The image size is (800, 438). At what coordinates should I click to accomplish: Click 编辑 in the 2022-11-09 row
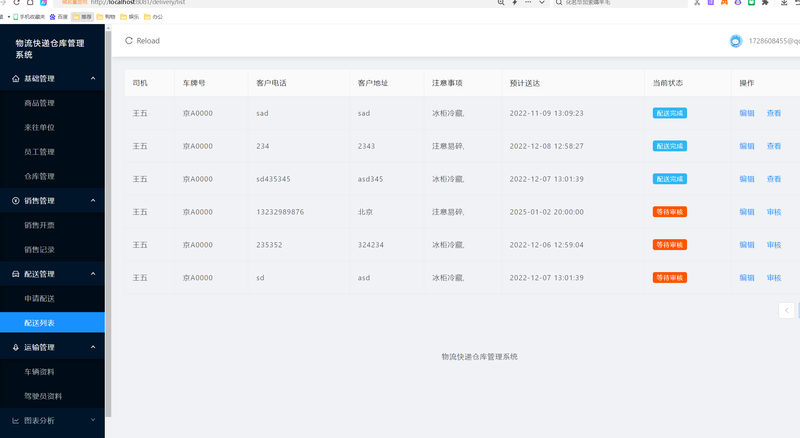tap(747, 113)
